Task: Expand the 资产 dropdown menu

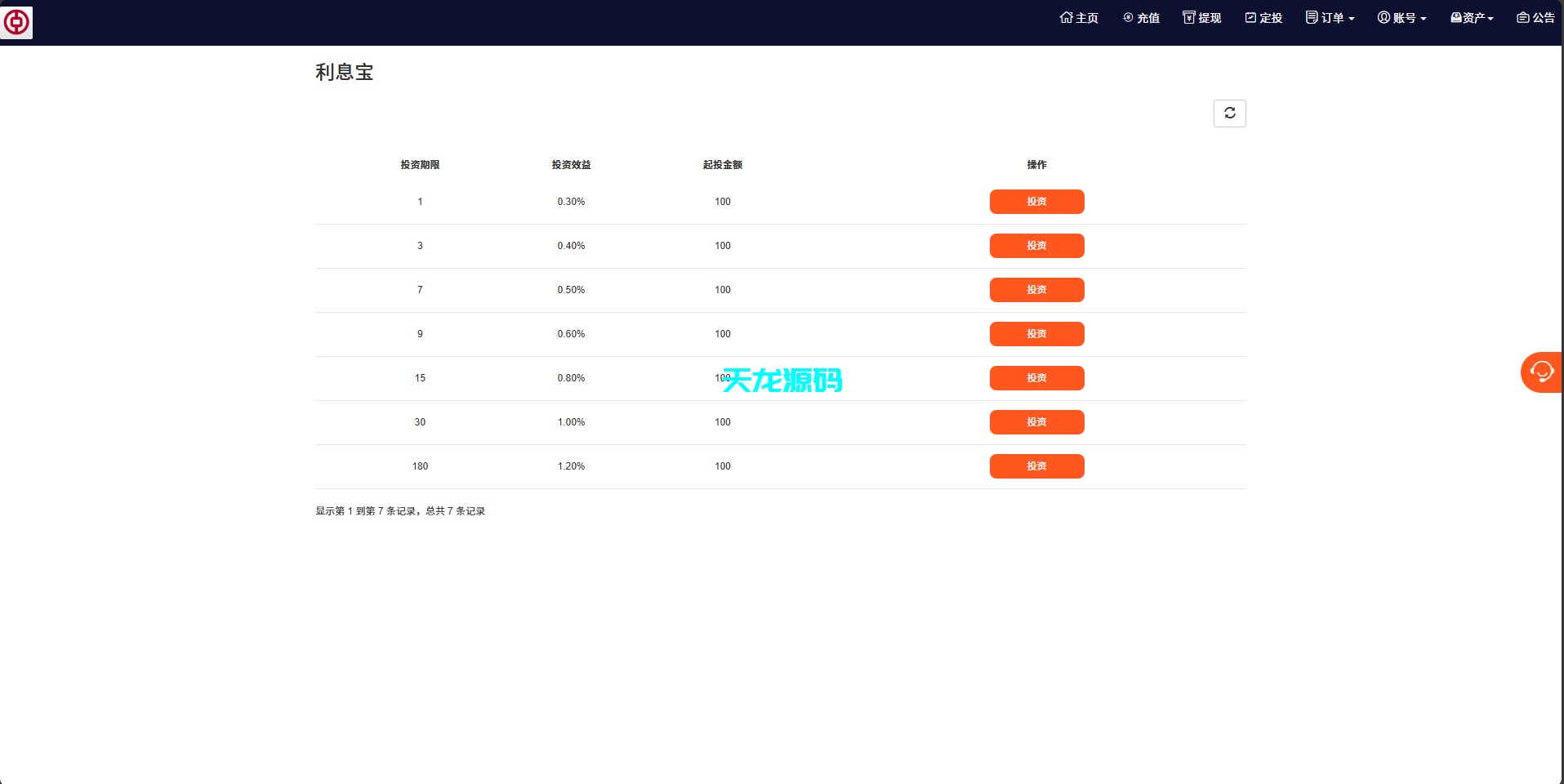Action: click(1472, 17)
